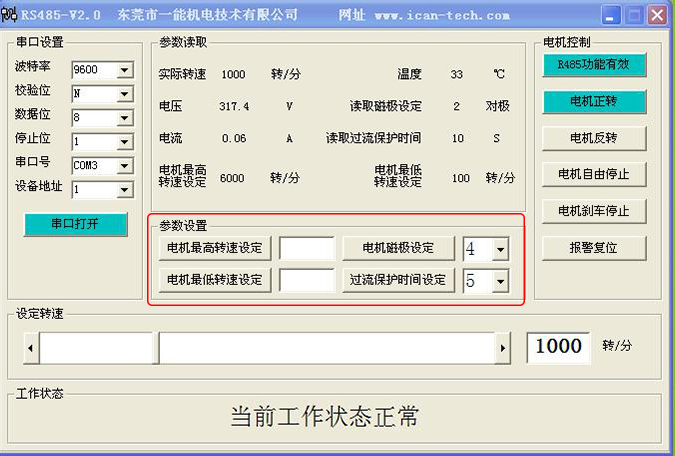This screenshot has height=456, width=675.
Task: Click the 报警复位 button
Action: click(x=594, y=248)
